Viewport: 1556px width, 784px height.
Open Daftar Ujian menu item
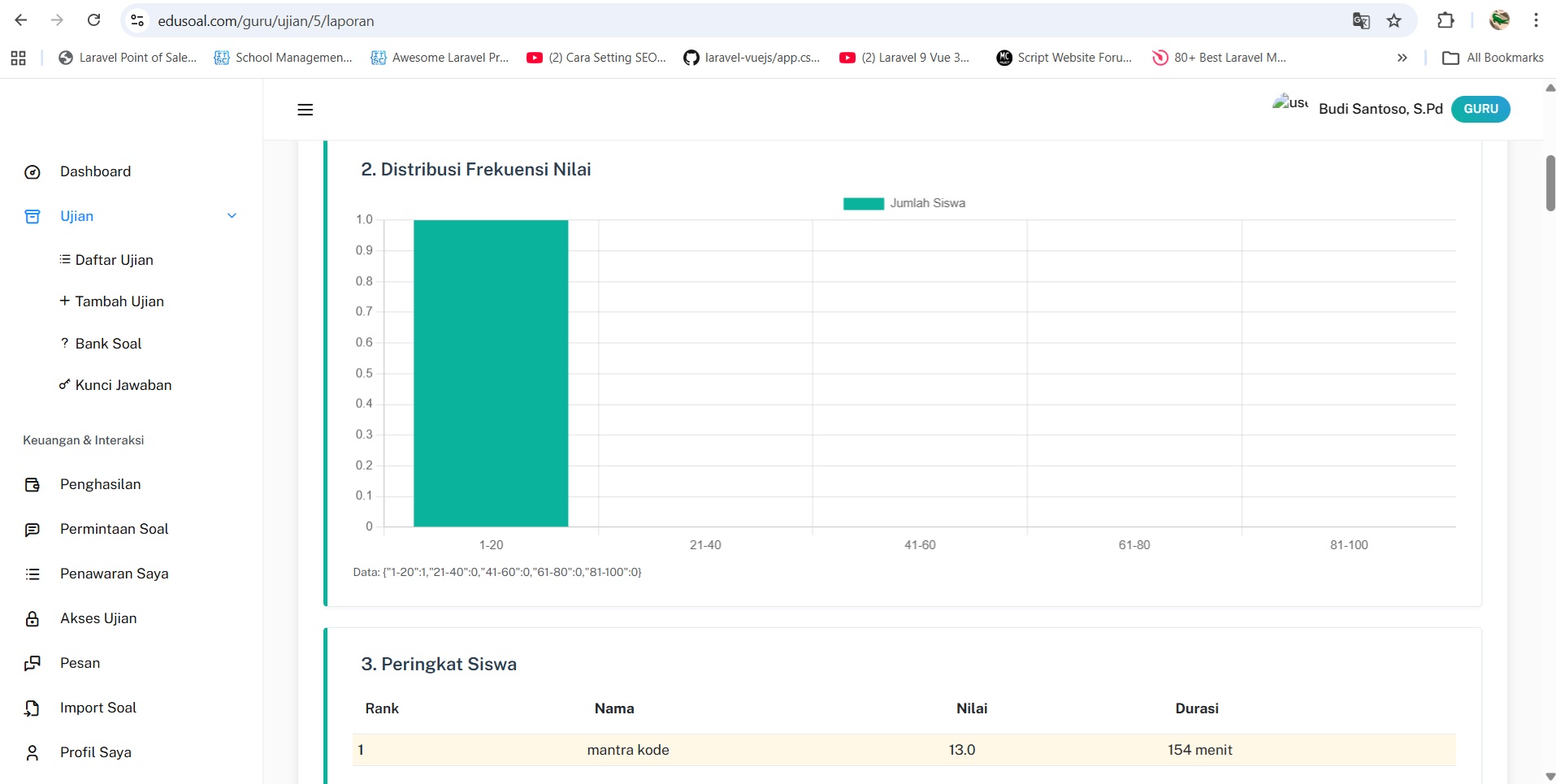[x=114, y=260]
